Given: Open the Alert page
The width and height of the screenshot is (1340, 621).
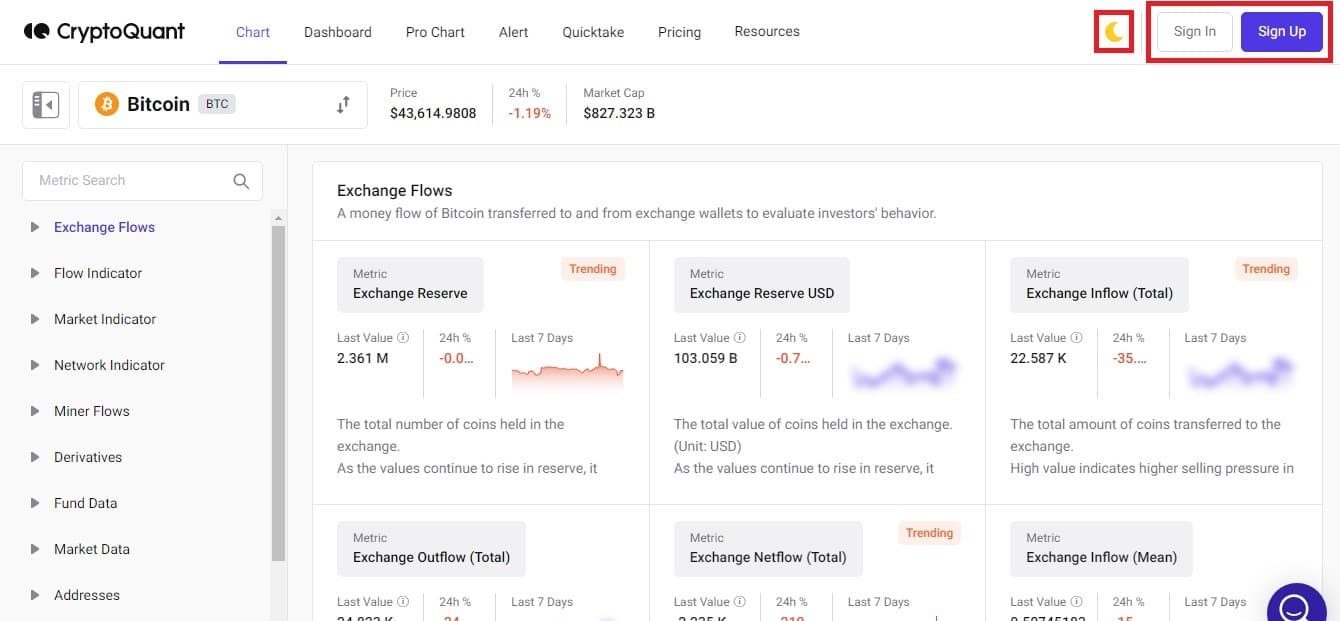Looking at the screenshot, I should point(513,32).
